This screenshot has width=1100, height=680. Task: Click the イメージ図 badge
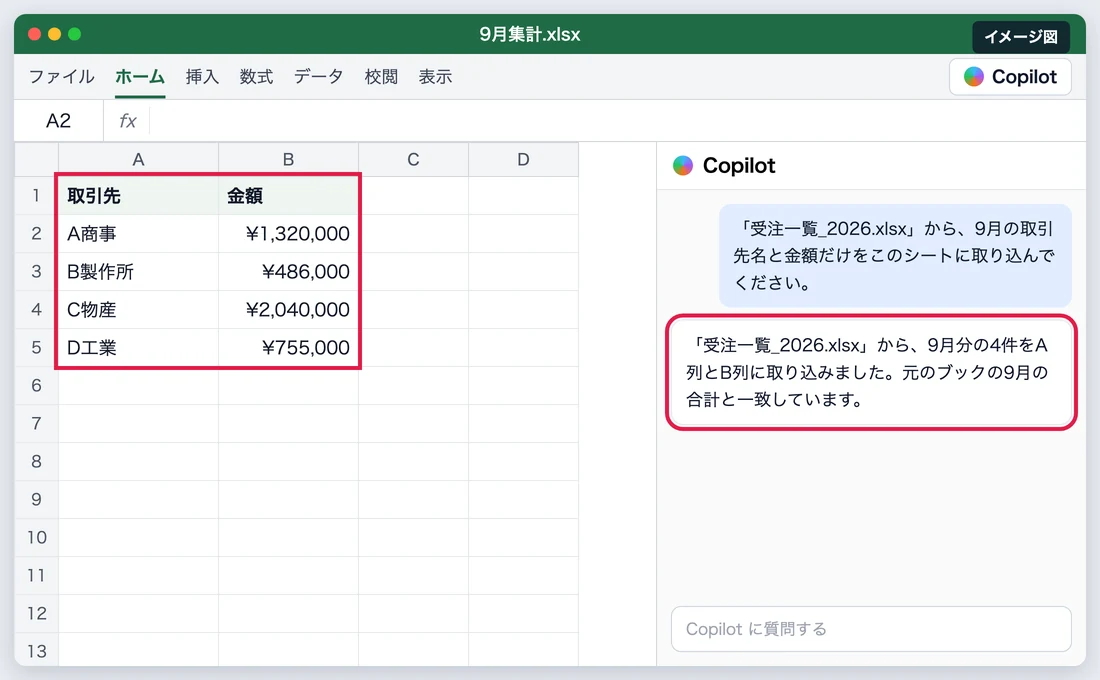[1021, 36]
